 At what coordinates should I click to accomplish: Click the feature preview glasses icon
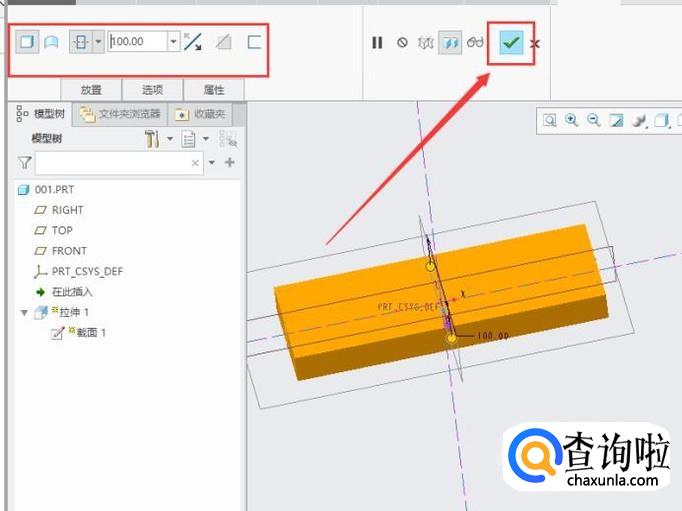[475, 43]
